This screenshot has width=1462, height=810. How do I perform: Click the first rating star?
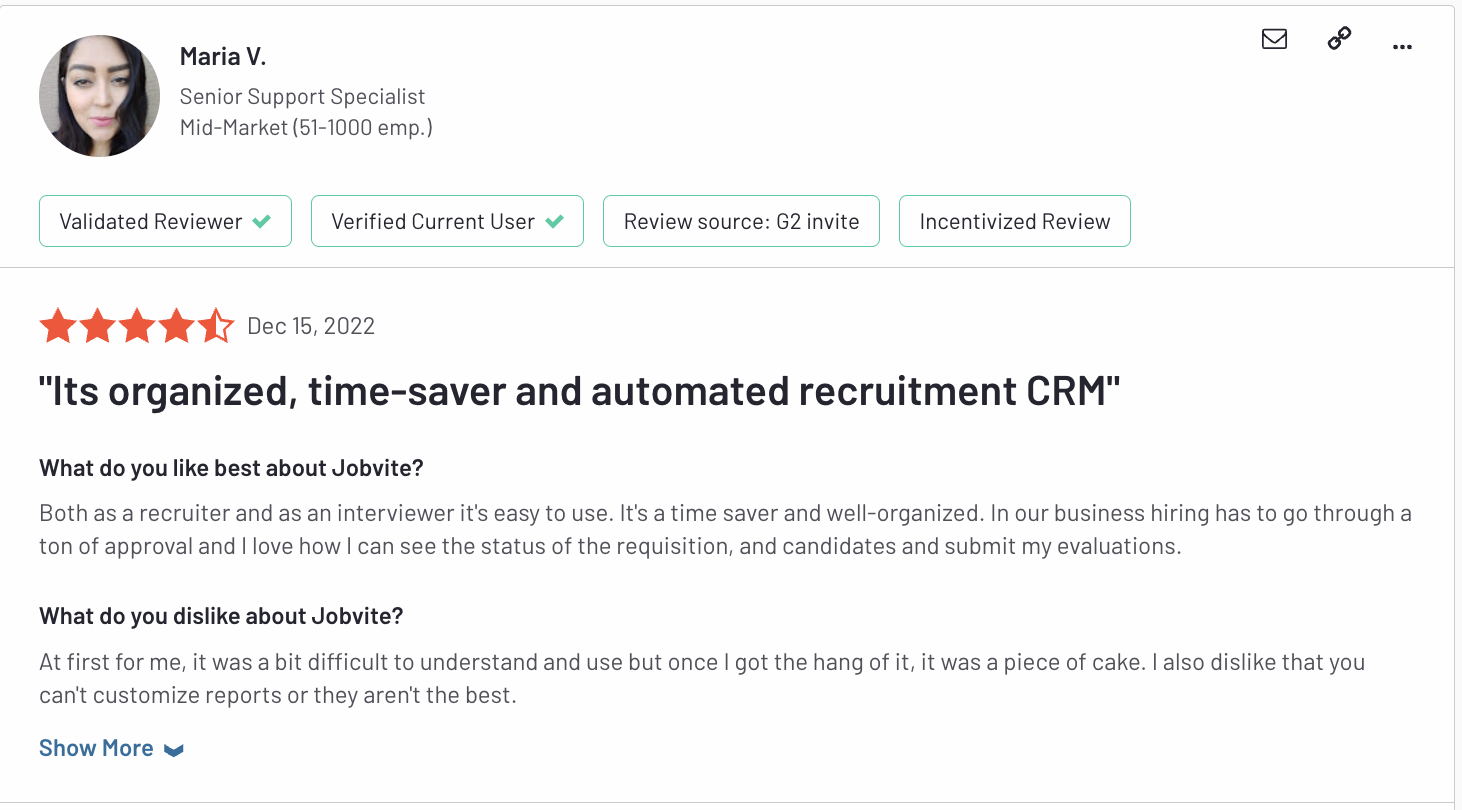pos(57,326)
